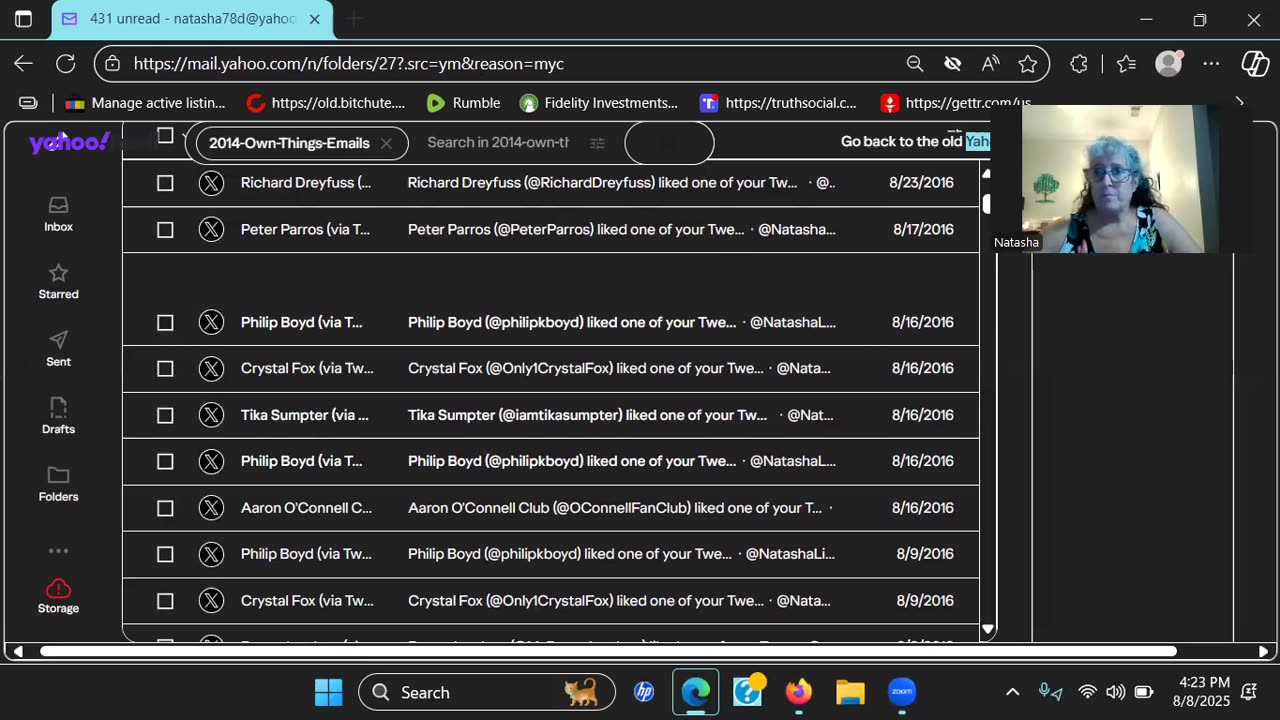Click the Windows taskbar Search box

point(486,692)
